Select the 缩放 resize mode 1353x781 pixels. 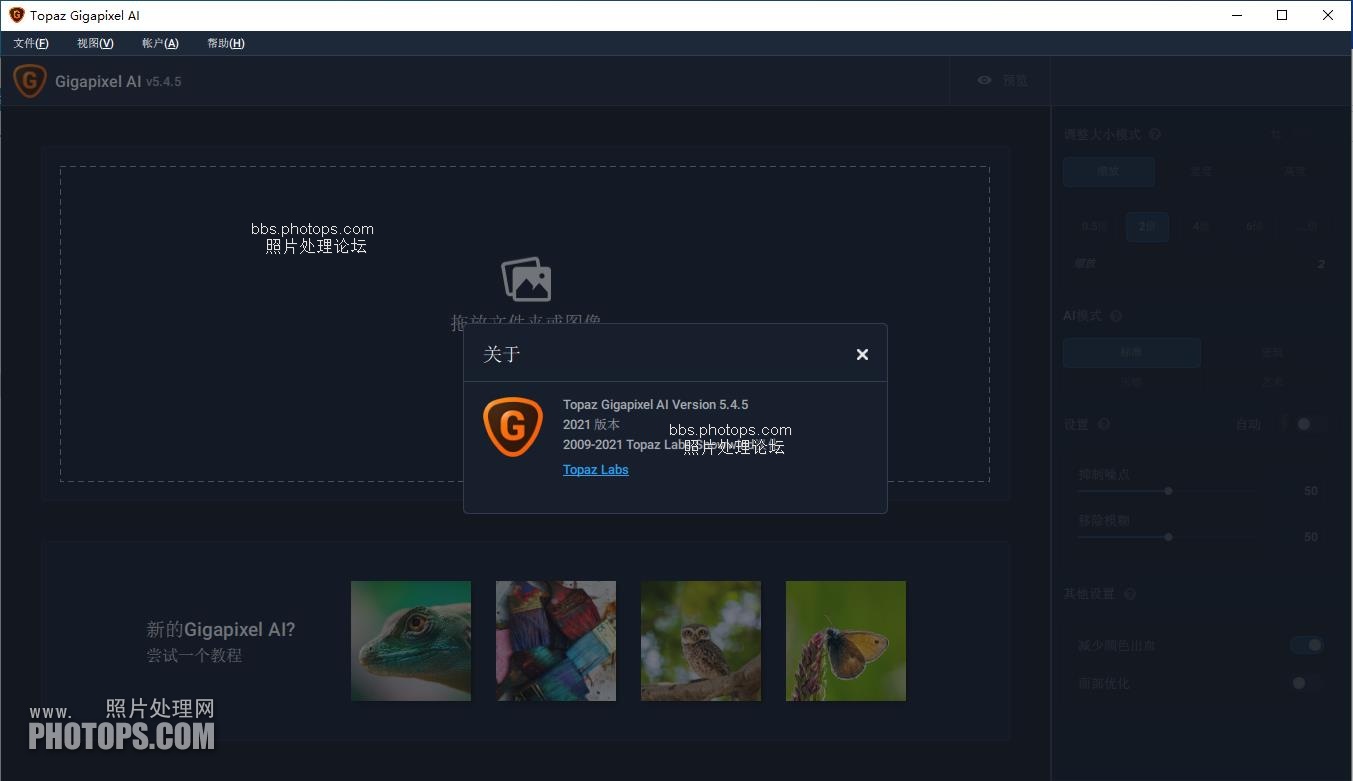(1109, 171)
